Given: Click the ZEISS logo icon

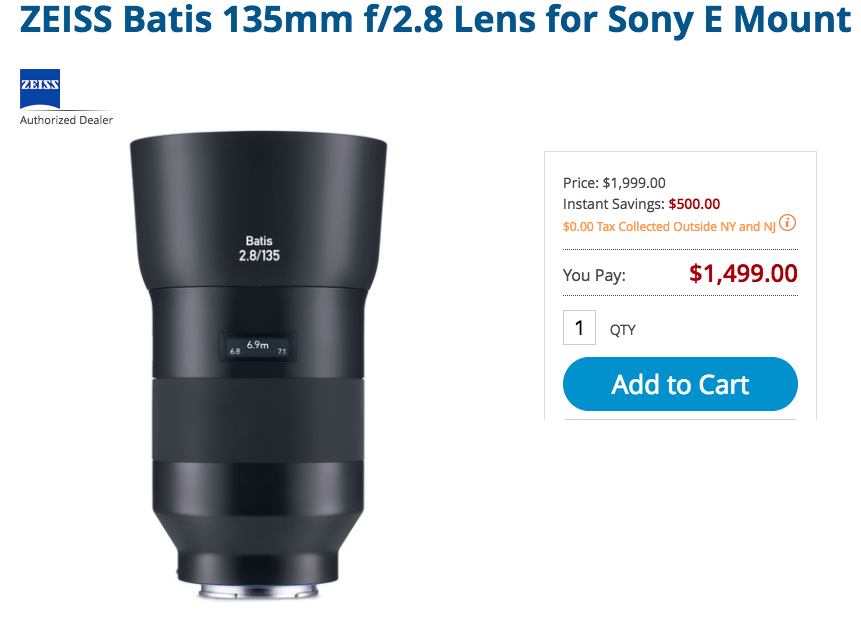Looking at the screenshot, I should 40,89.
